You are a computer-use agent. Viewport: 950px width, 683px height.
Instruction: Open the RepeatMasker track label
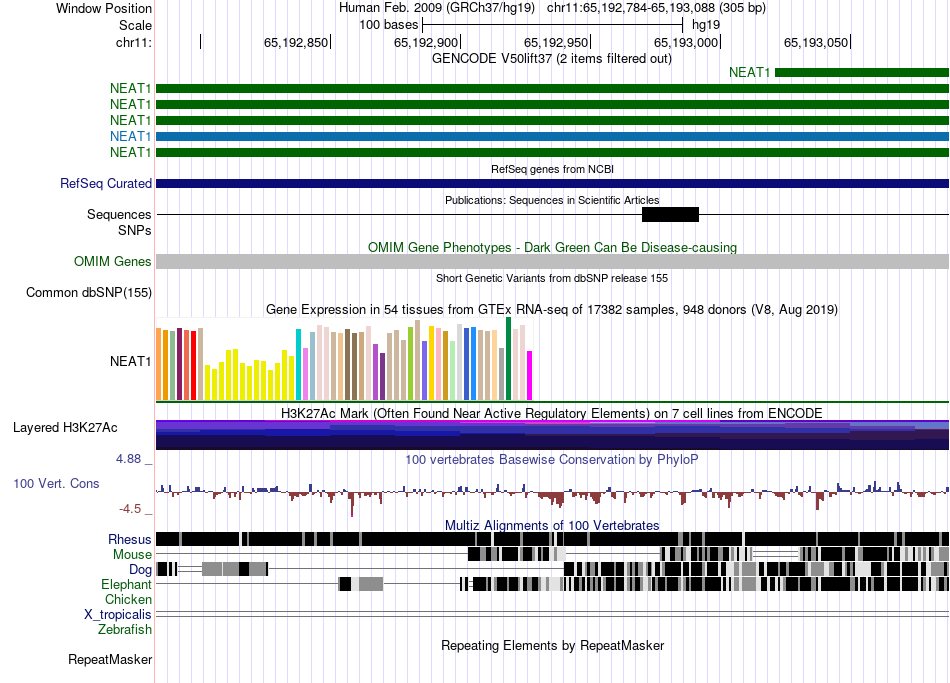coord(110,659)
